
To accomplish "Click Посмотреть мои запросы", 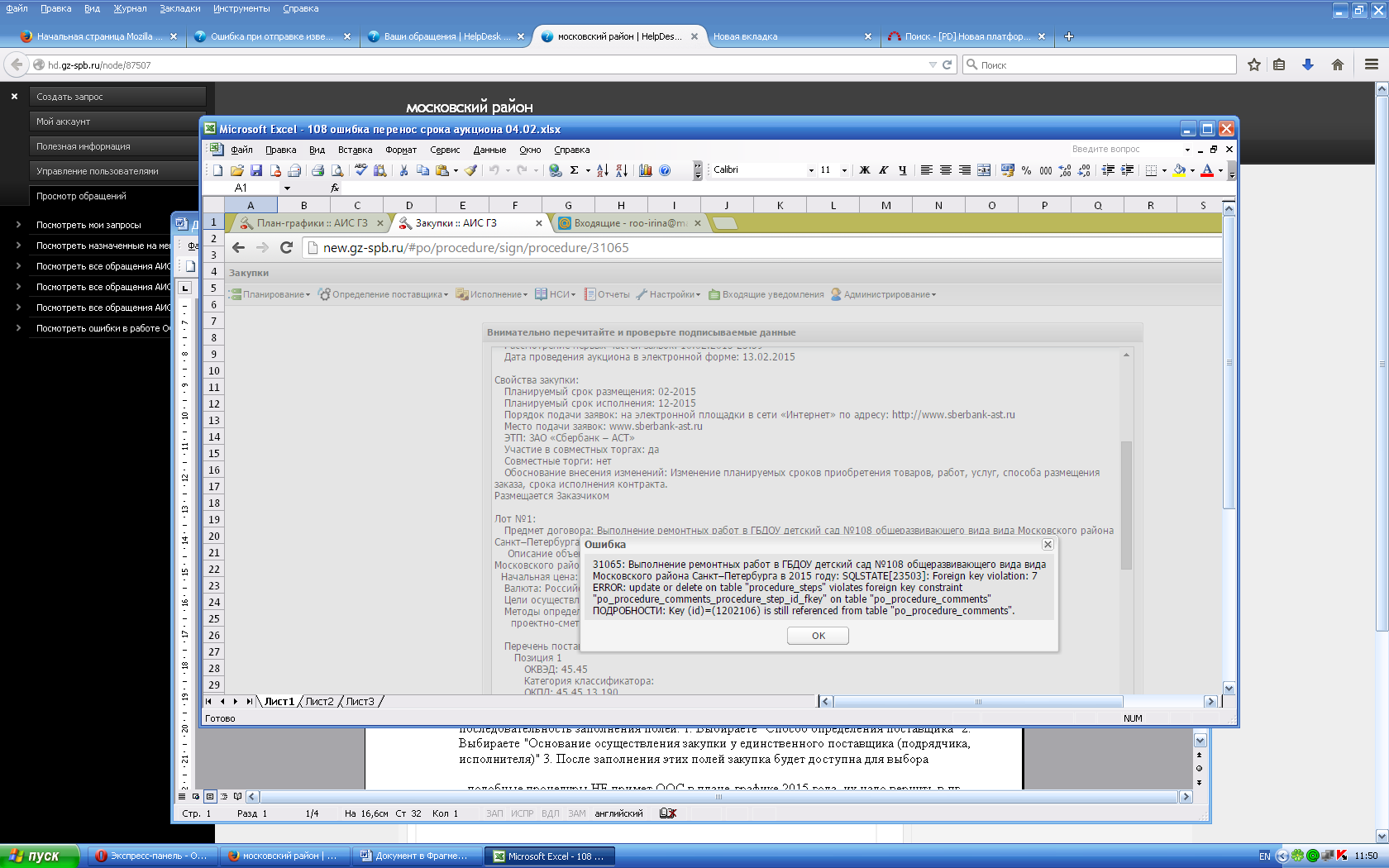I will (x=88, y=225).
